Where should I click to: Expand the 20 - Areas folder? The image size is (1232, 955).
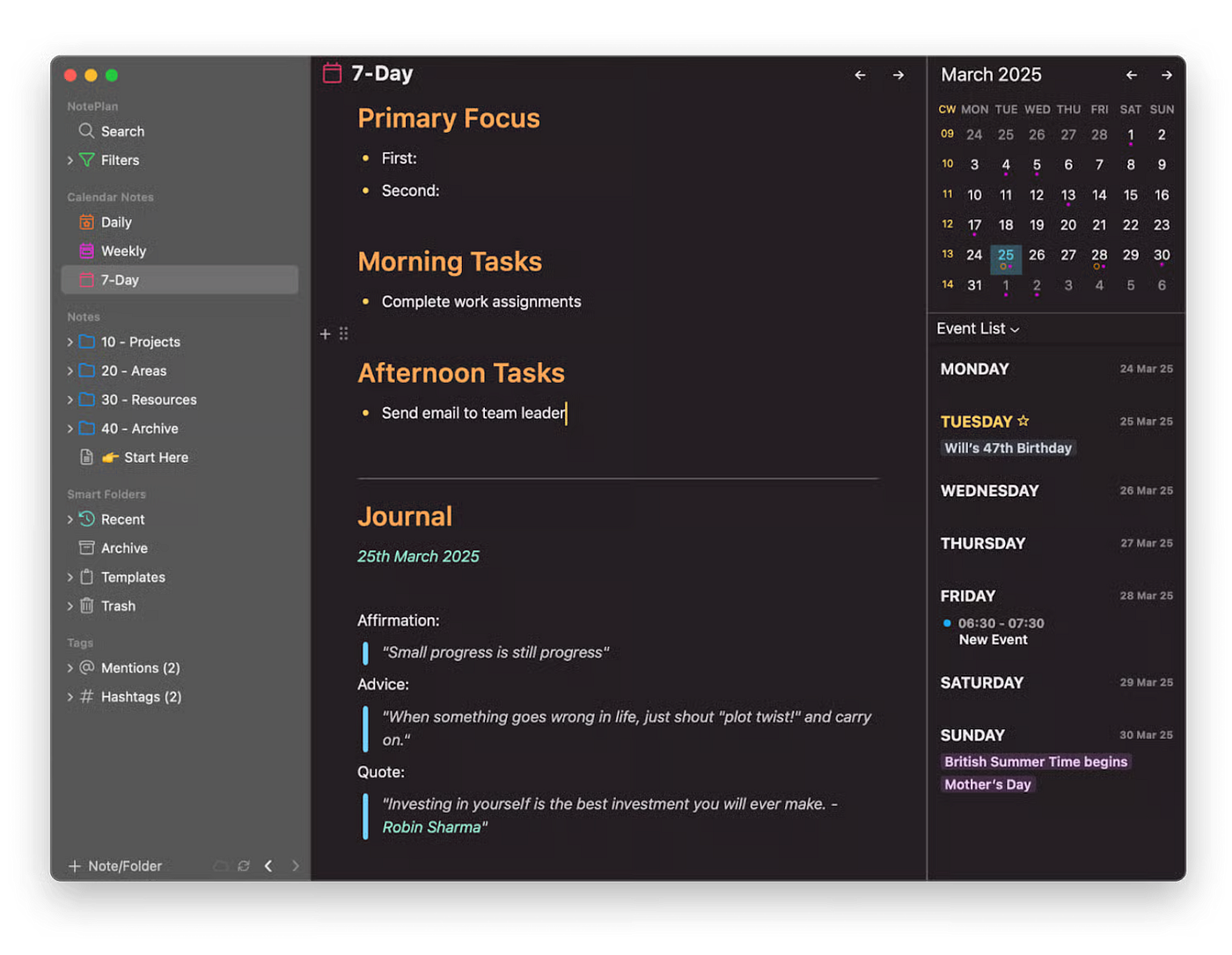[x=70, y=371]
